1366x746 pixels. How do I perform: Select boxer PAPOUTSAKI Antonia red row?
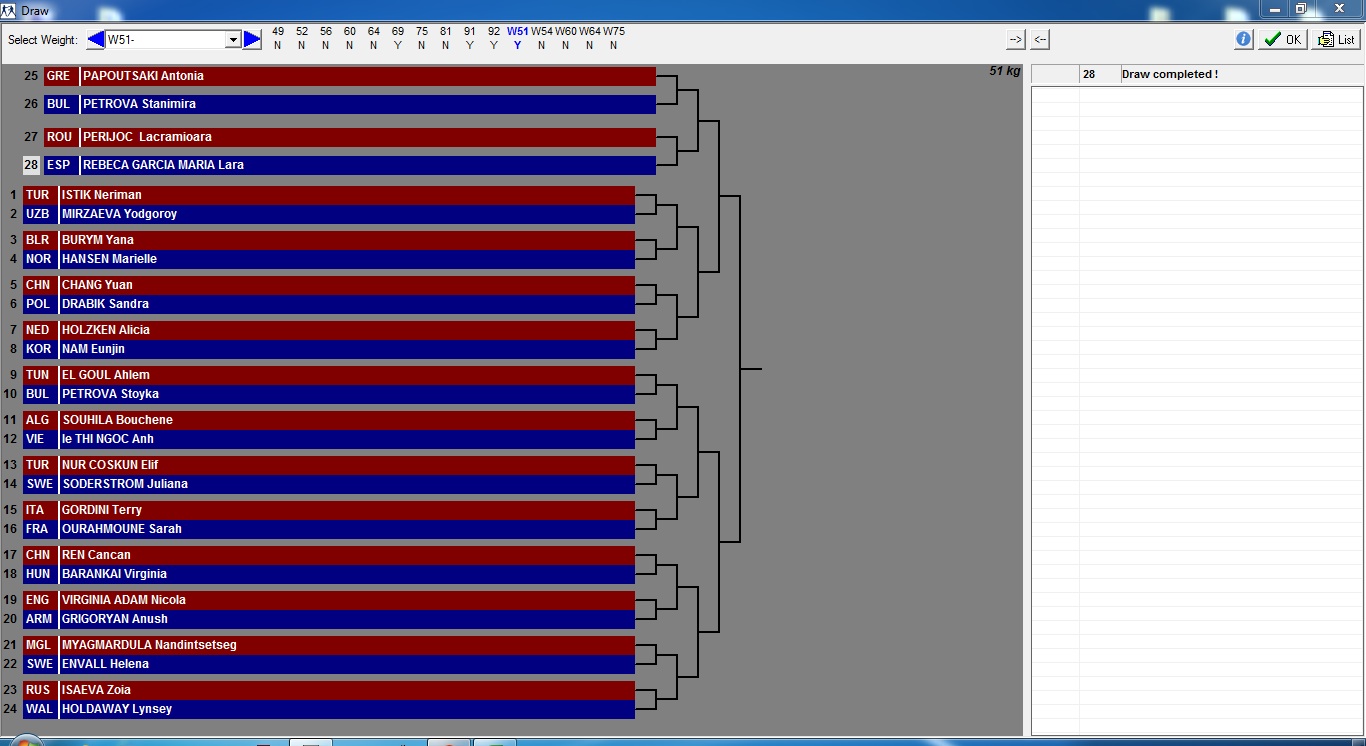click(x=367, y=76)
